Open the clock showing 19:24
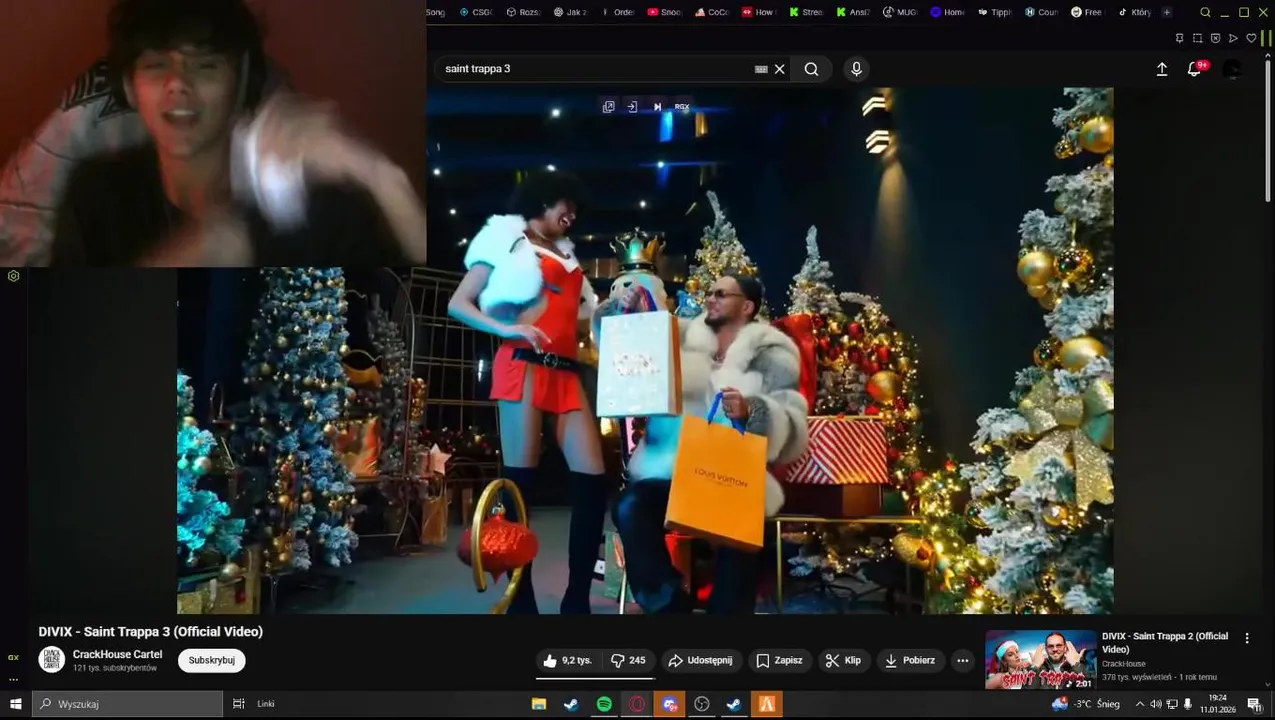Screen dimensions: 1275x720 pos(1217,704)
